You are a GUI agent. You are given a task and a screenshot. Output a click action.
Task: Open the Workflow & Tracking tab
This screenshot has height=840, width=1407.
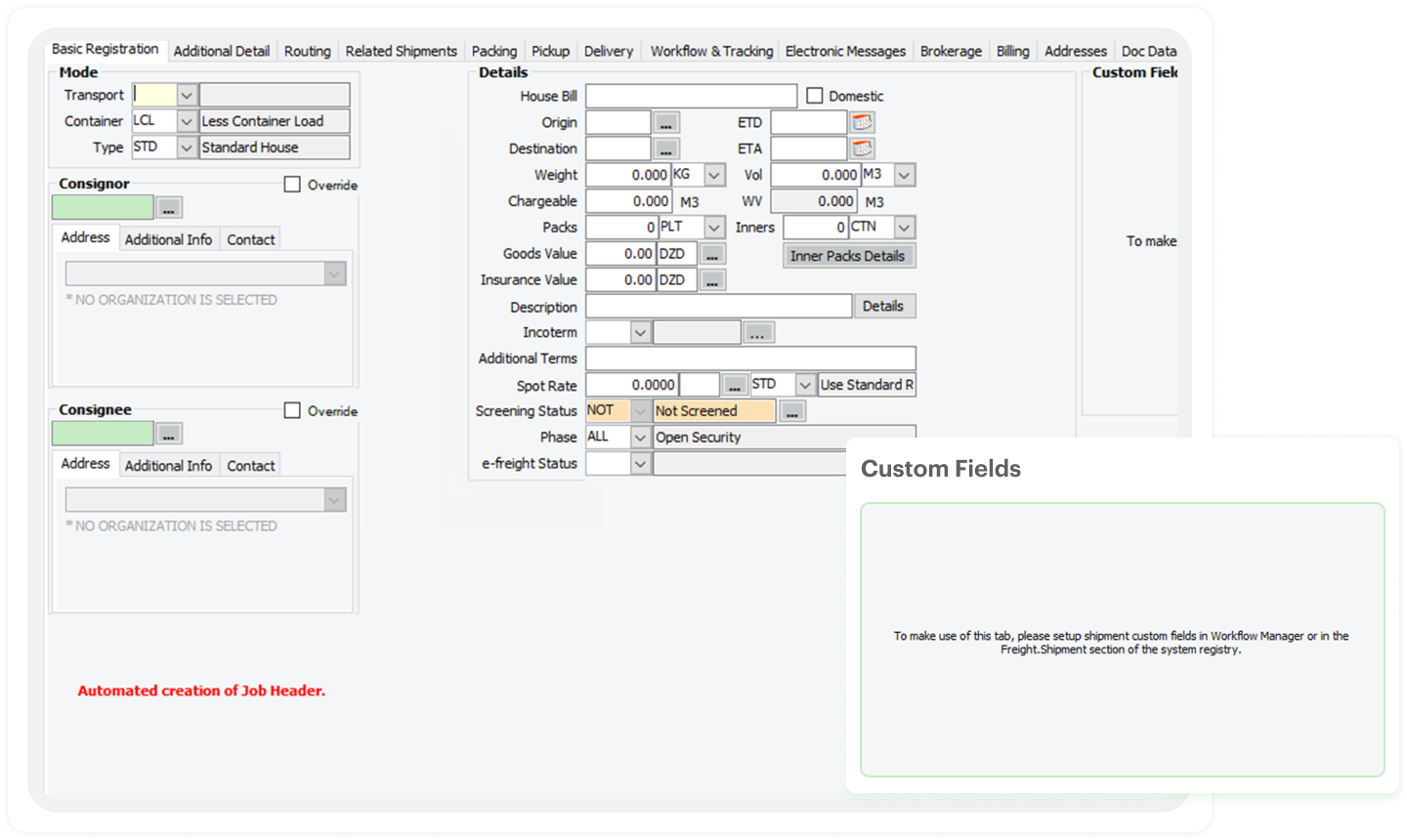(x=711, y=51)
